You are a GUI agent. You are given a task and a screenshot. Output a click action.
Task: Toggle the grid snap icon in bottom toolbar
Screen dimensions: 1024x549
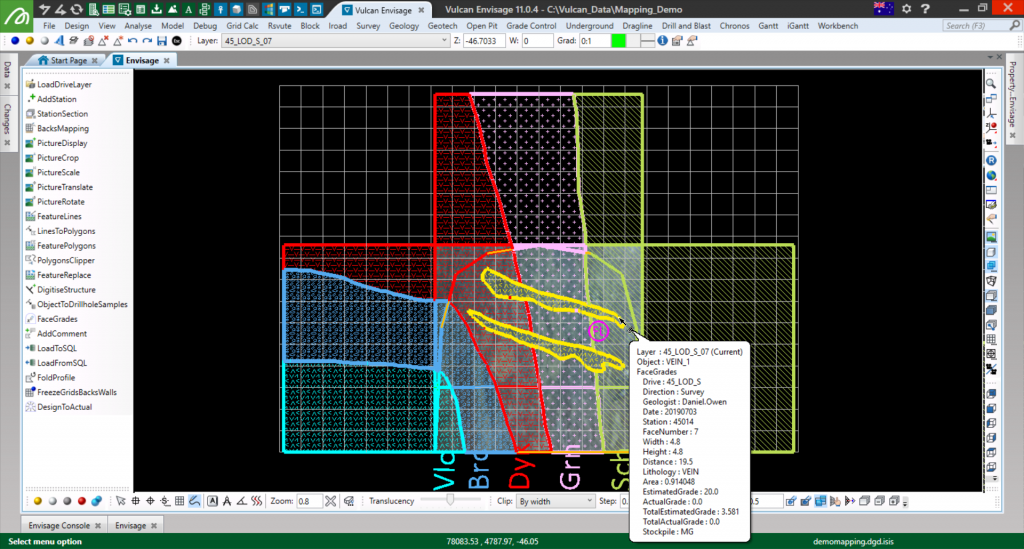(180, 501)
